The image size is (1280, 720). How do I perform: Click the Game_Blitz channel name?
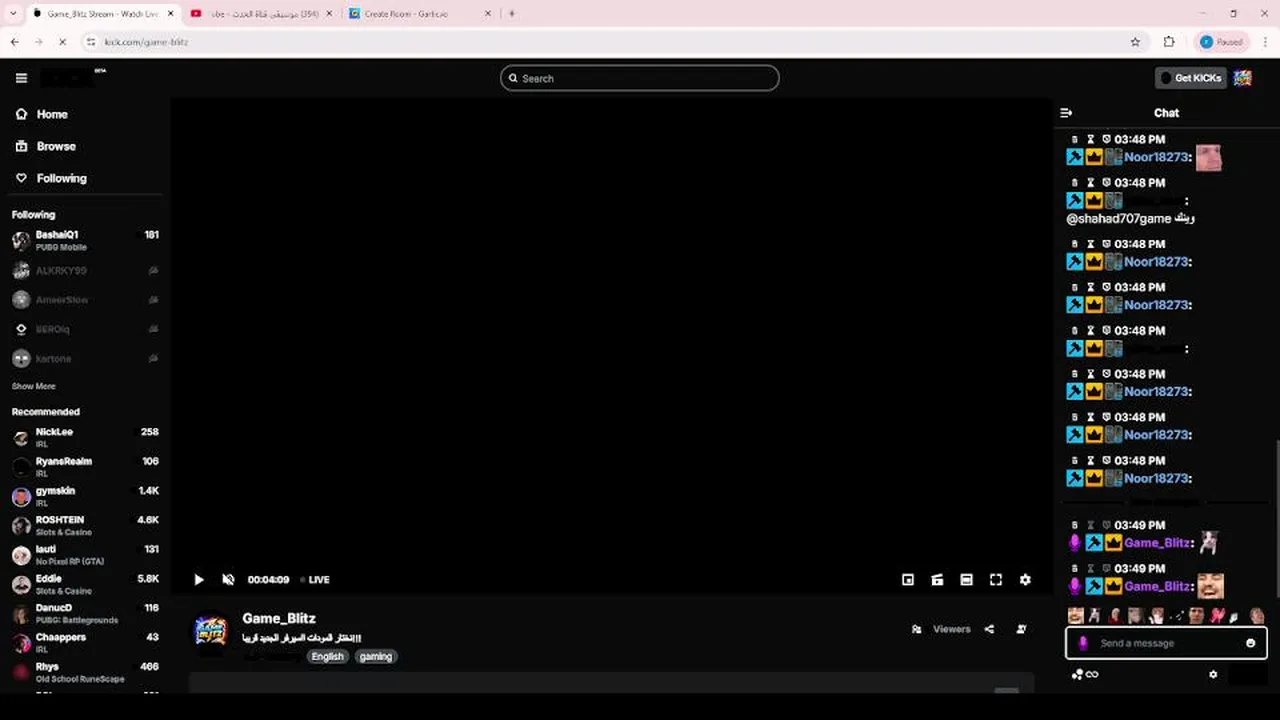tap(279, 618)
